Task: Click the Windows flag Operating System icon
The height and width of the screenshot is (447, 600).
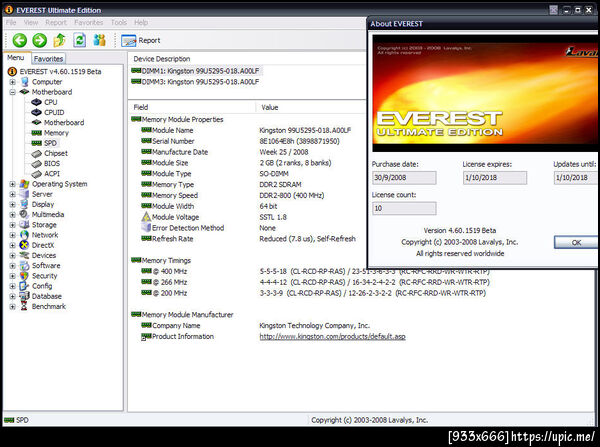Action: pos(24,184)
